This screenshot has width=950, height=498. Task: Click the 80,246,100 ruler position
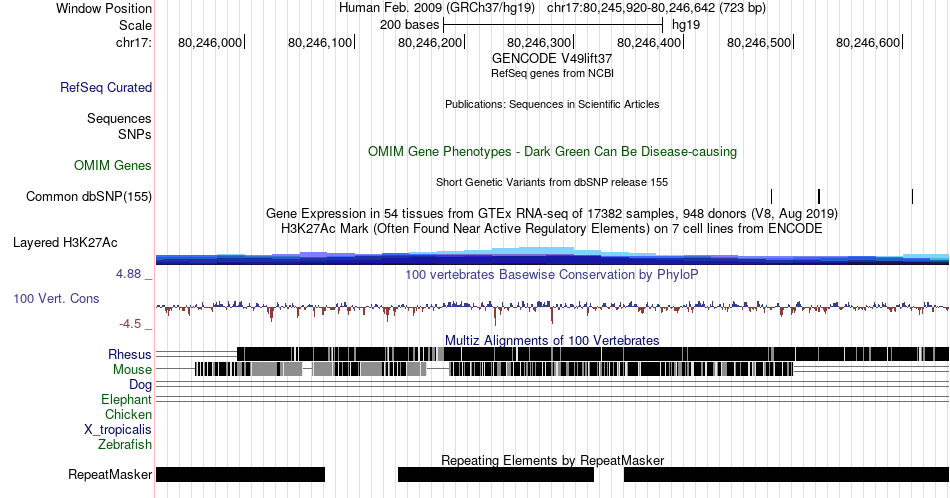(321, 42)
